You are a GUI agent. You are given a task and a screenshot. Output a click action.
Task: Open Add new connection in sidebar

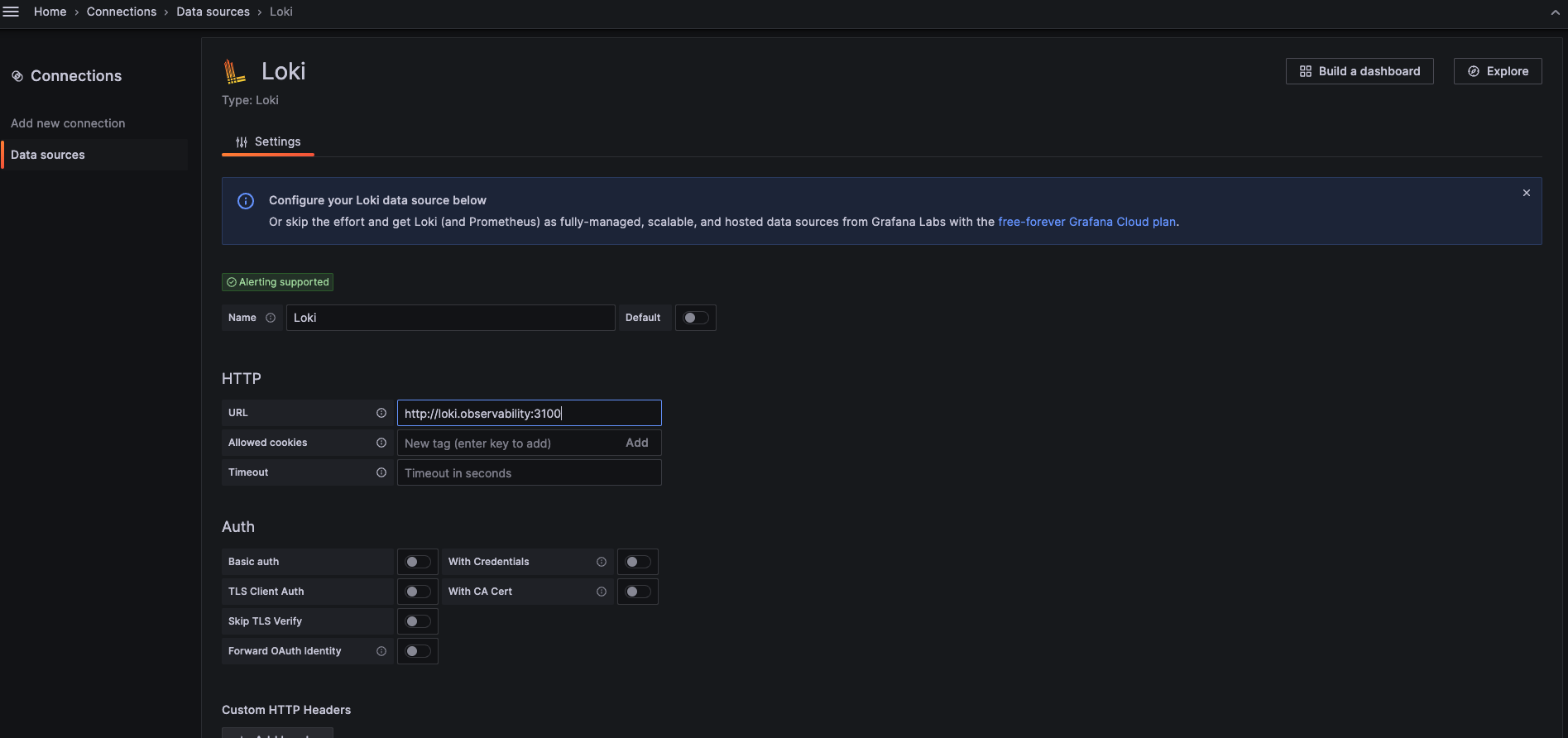68,123
